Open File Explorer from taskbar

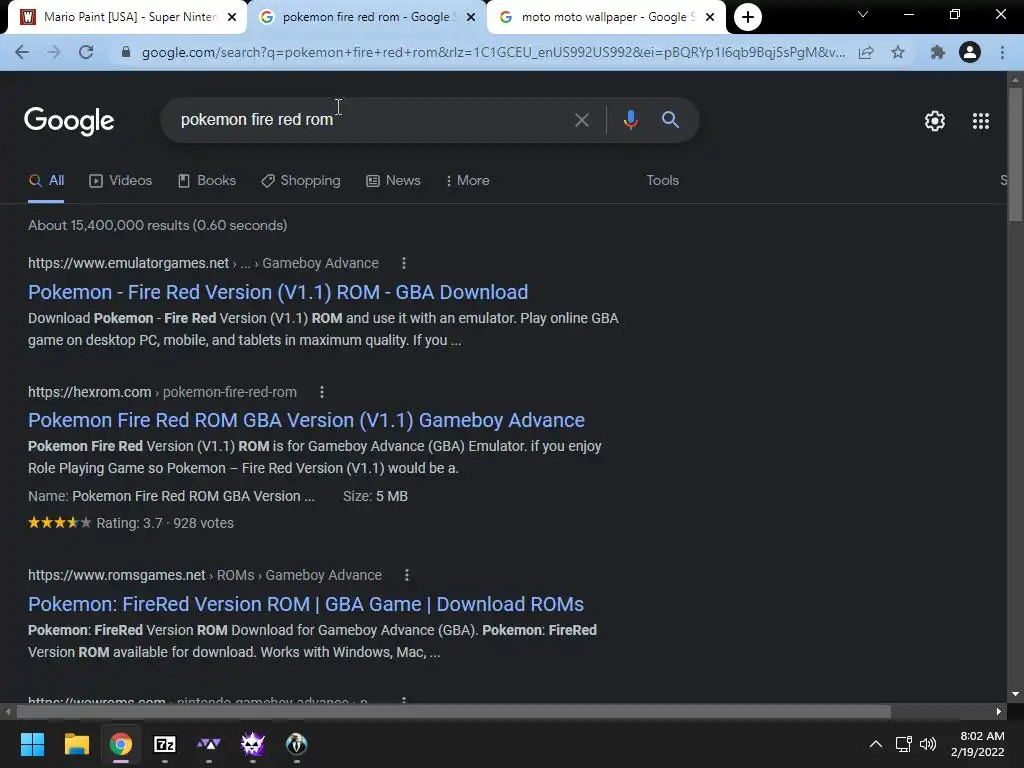tap(76, 744)
